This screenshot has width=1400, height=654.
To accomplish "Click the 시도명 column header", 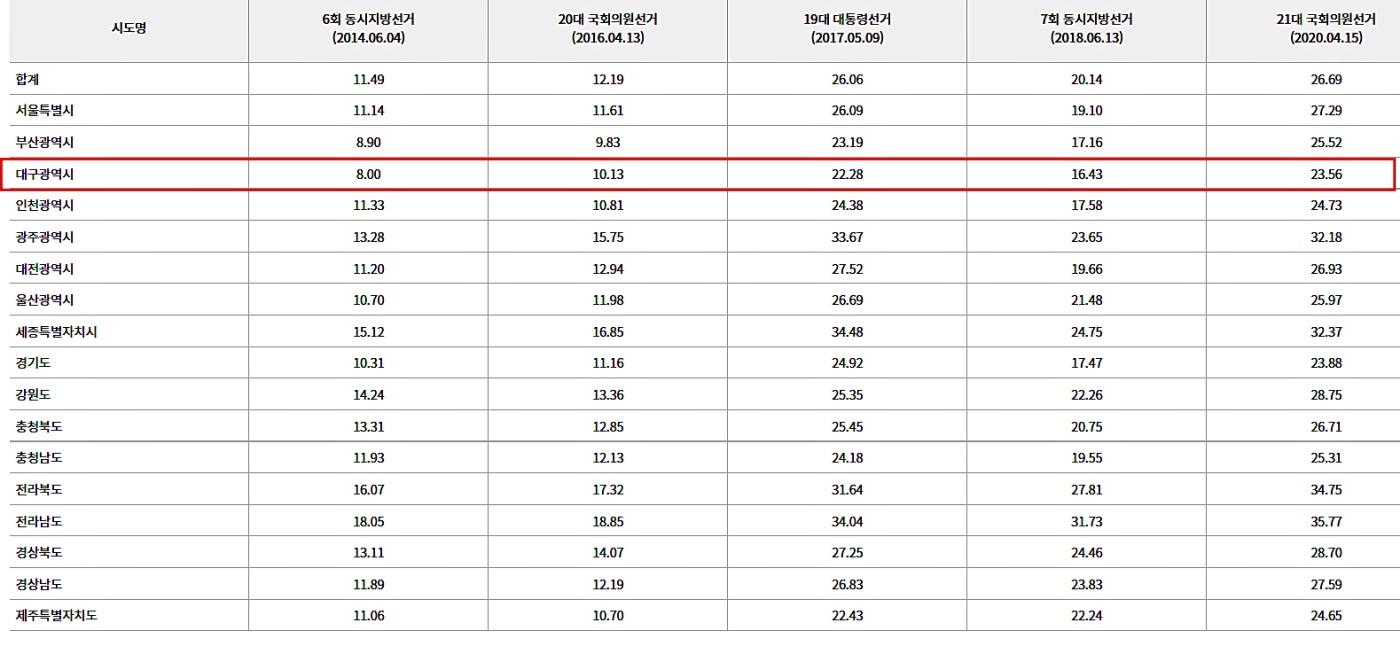I will click(129, 28).
